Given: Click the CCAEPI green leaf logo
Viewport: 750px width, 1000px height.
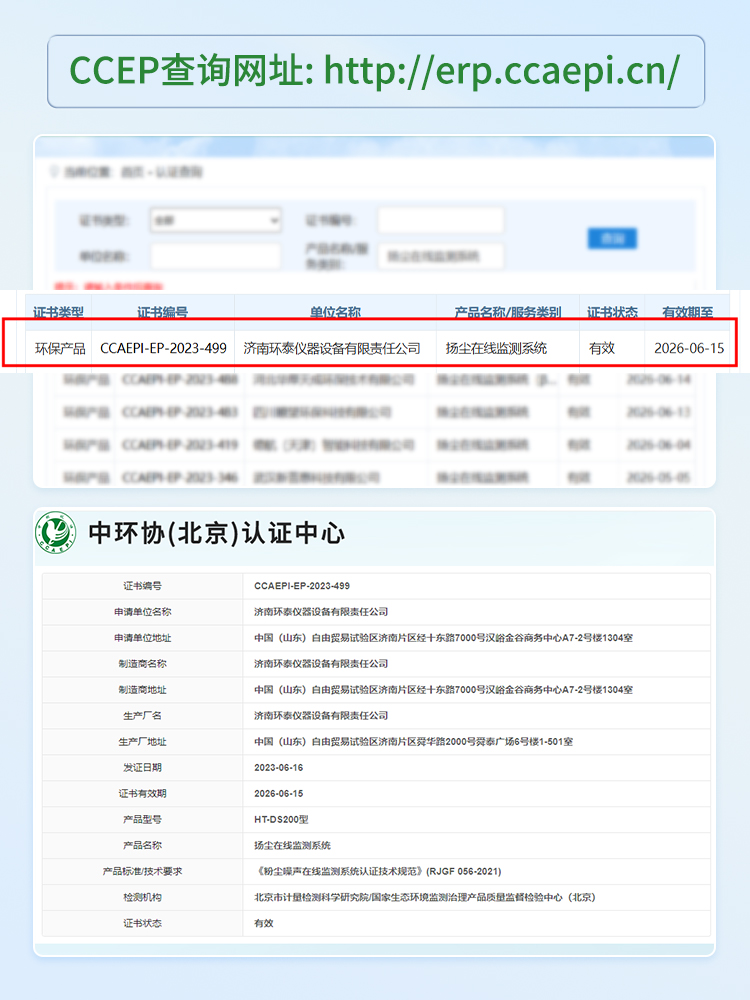Looking at the screenshot, I should tap(55, 533).
